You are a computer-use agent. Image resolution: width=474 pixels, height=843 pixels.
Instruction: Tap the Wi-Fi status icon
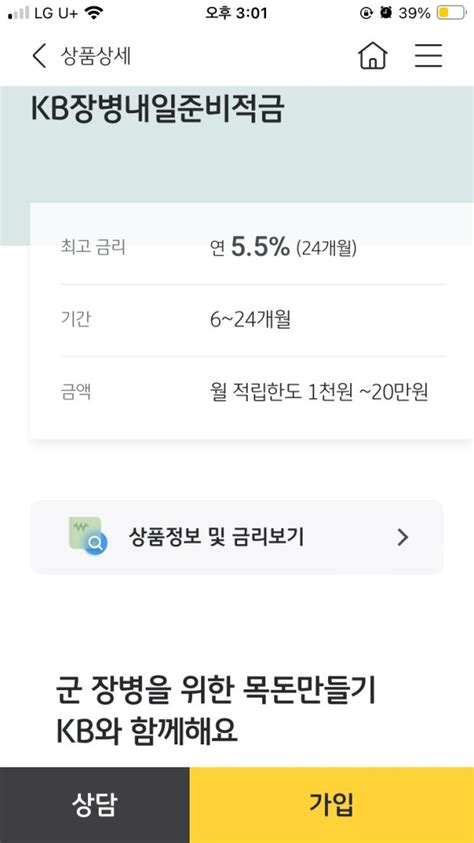95,13
